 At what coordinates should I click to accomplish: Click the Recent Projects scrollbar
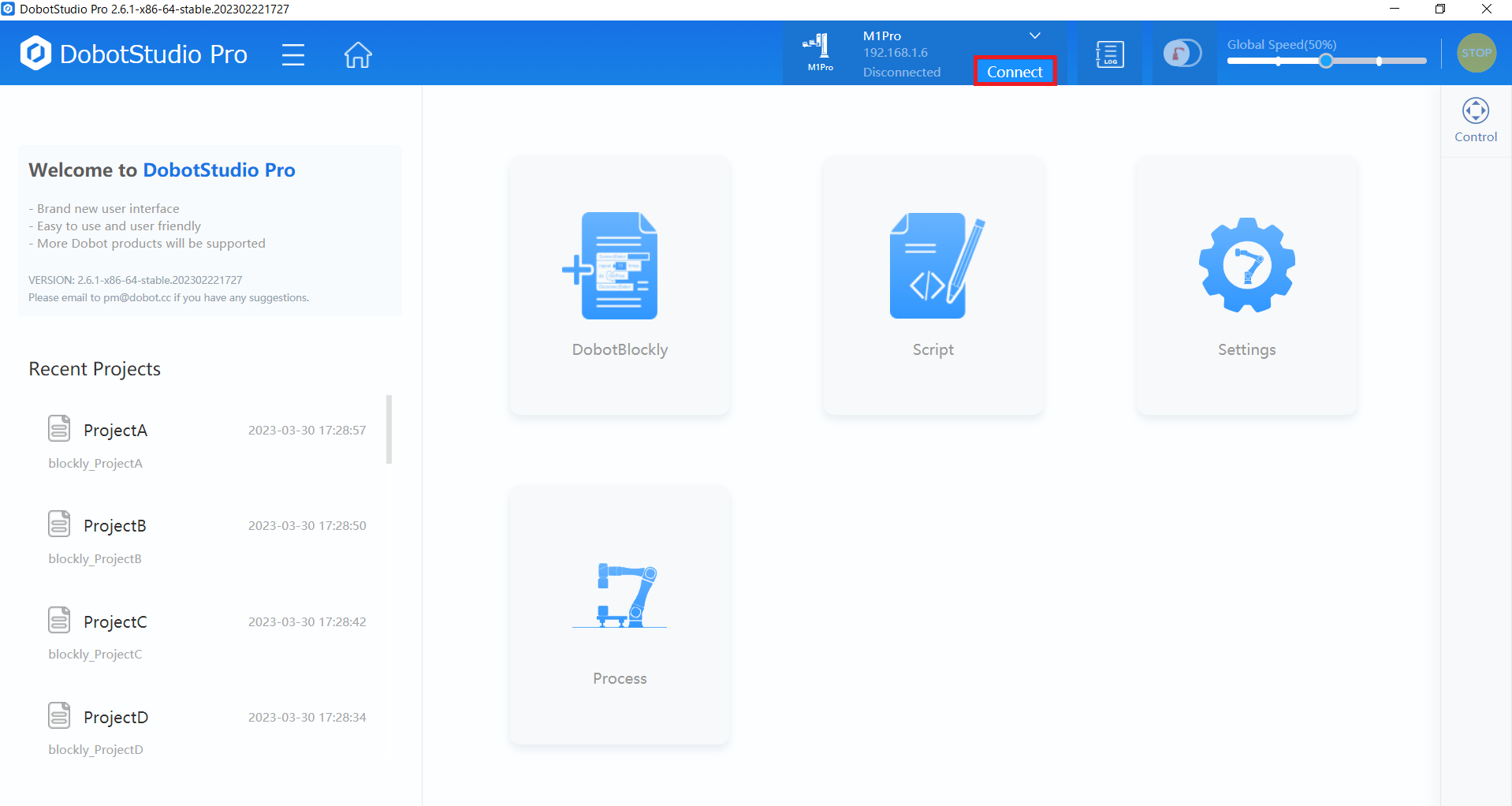[389, 429]
